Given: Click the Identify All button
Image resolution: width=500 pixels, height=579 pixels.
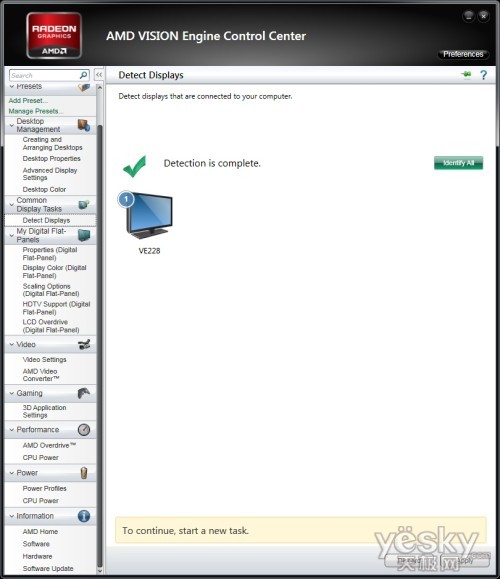Looking at the screenshot, I should (458, 163).
